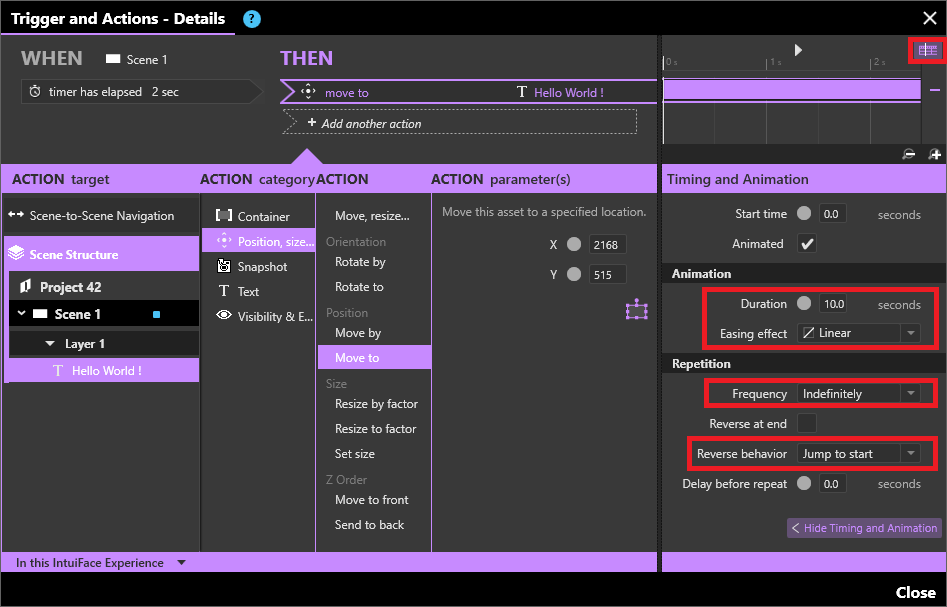
Task: Collapse the Layer 1 tree node
Action: pos(50,344)
